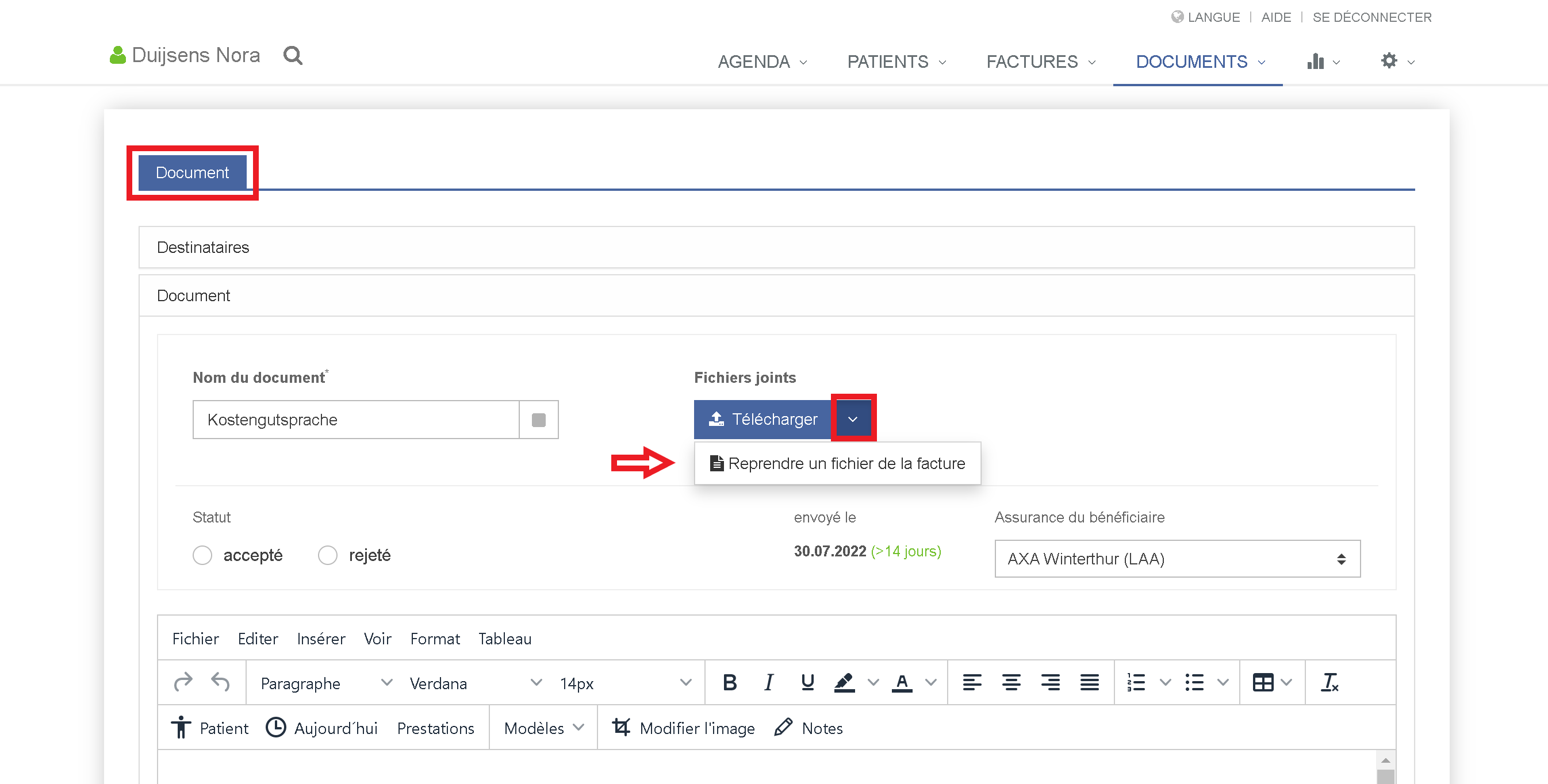Select the rejeté status radio
Image resolution: width=1548 pixels, height=784 pixels.
point(328,555)
